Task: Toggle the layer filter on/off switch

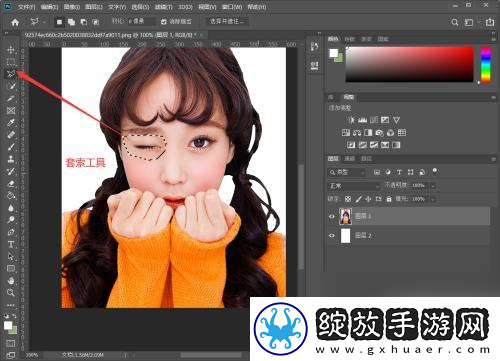Action: point(435,171)
